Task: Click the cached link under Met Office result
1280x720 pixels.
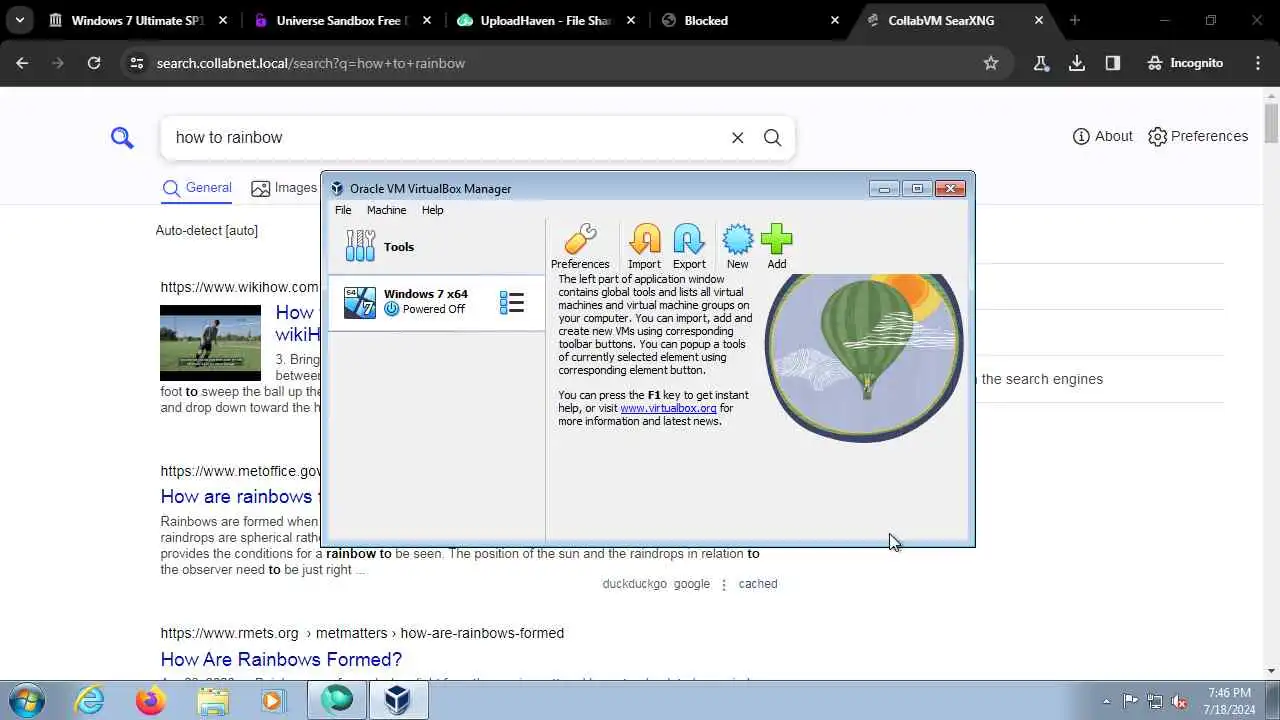Action: 758,584
